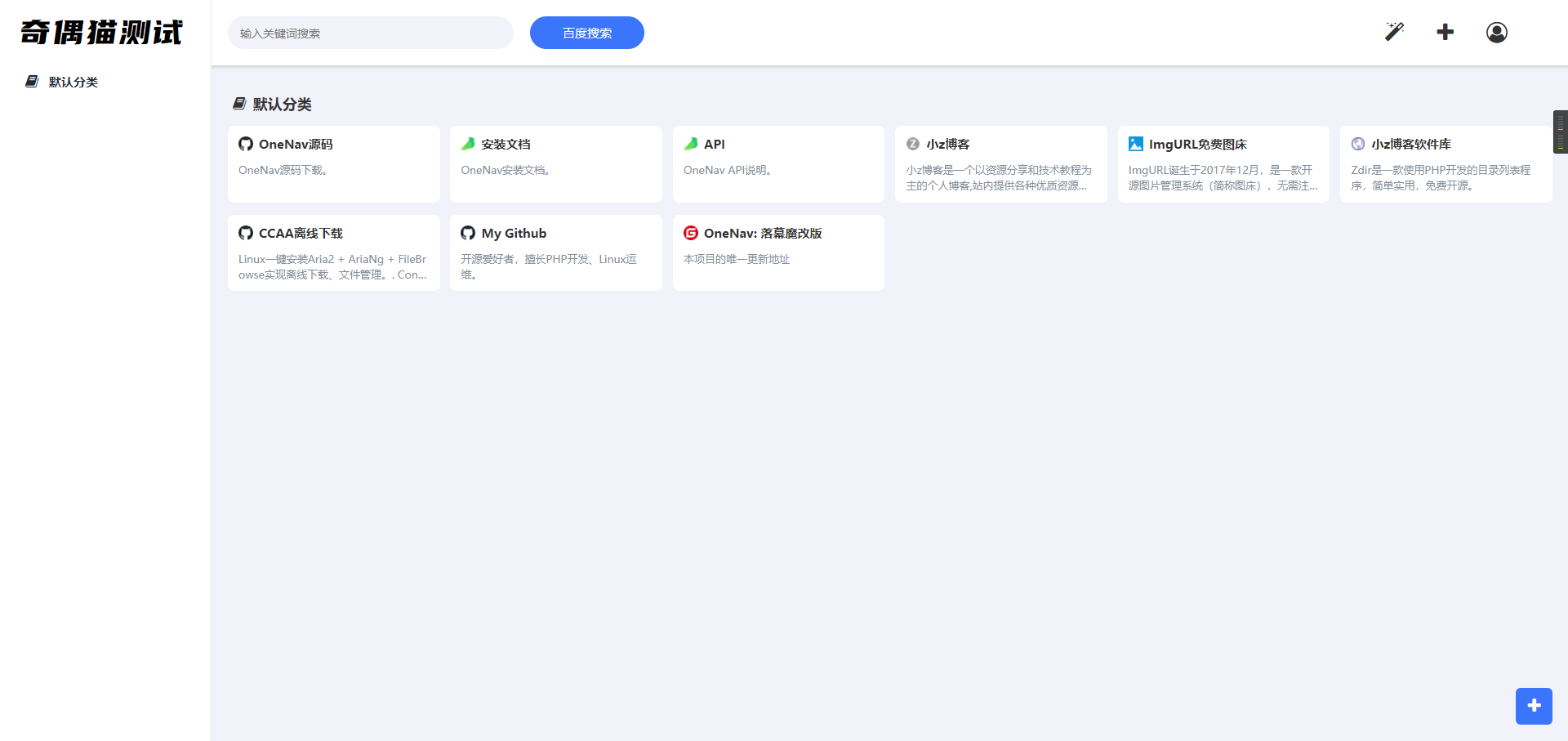Click the Linux一键安装Aria2 description text
This screenshot has width=1568, height=741.
(332, 267)
